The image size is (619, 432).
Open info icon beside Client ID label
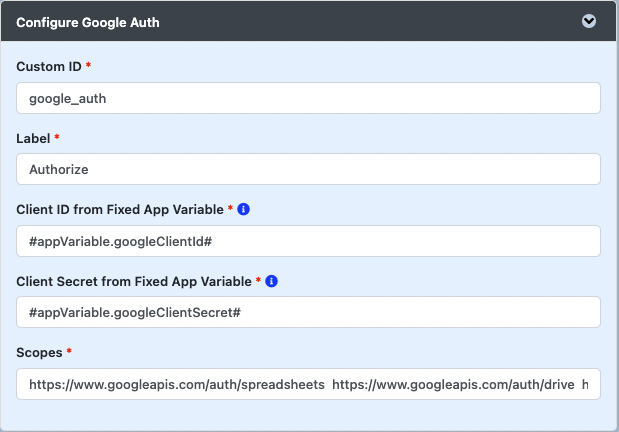pos(243,209)
